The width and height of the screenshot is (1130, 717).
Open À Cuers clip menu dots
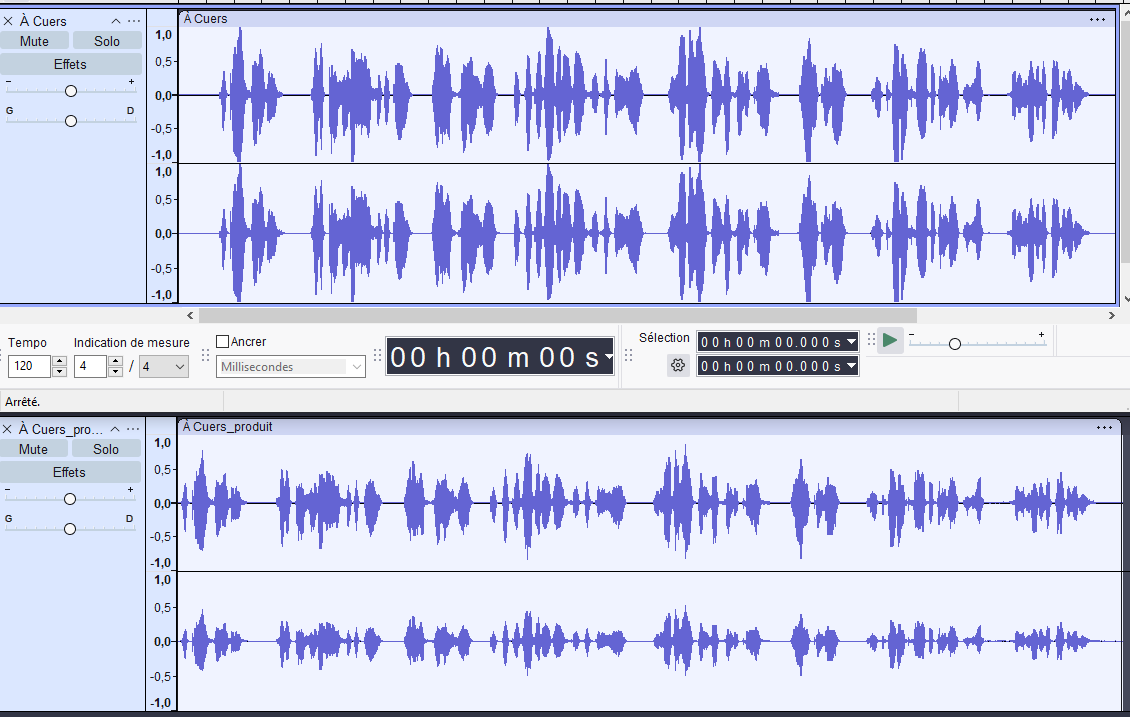tap(1097, 19)
